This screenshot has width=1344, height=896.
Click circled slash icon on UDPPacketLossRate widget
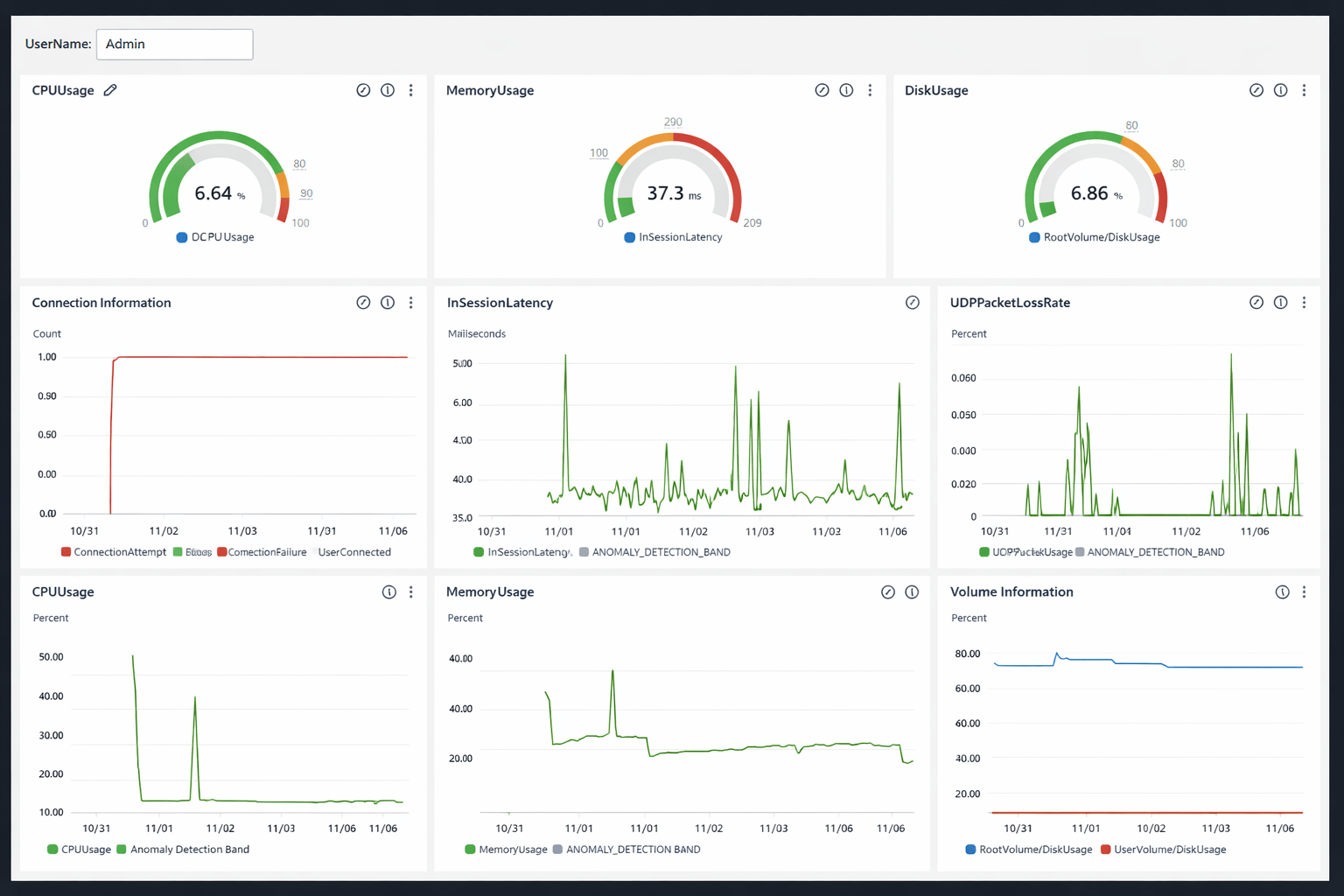pos(1256,303)
